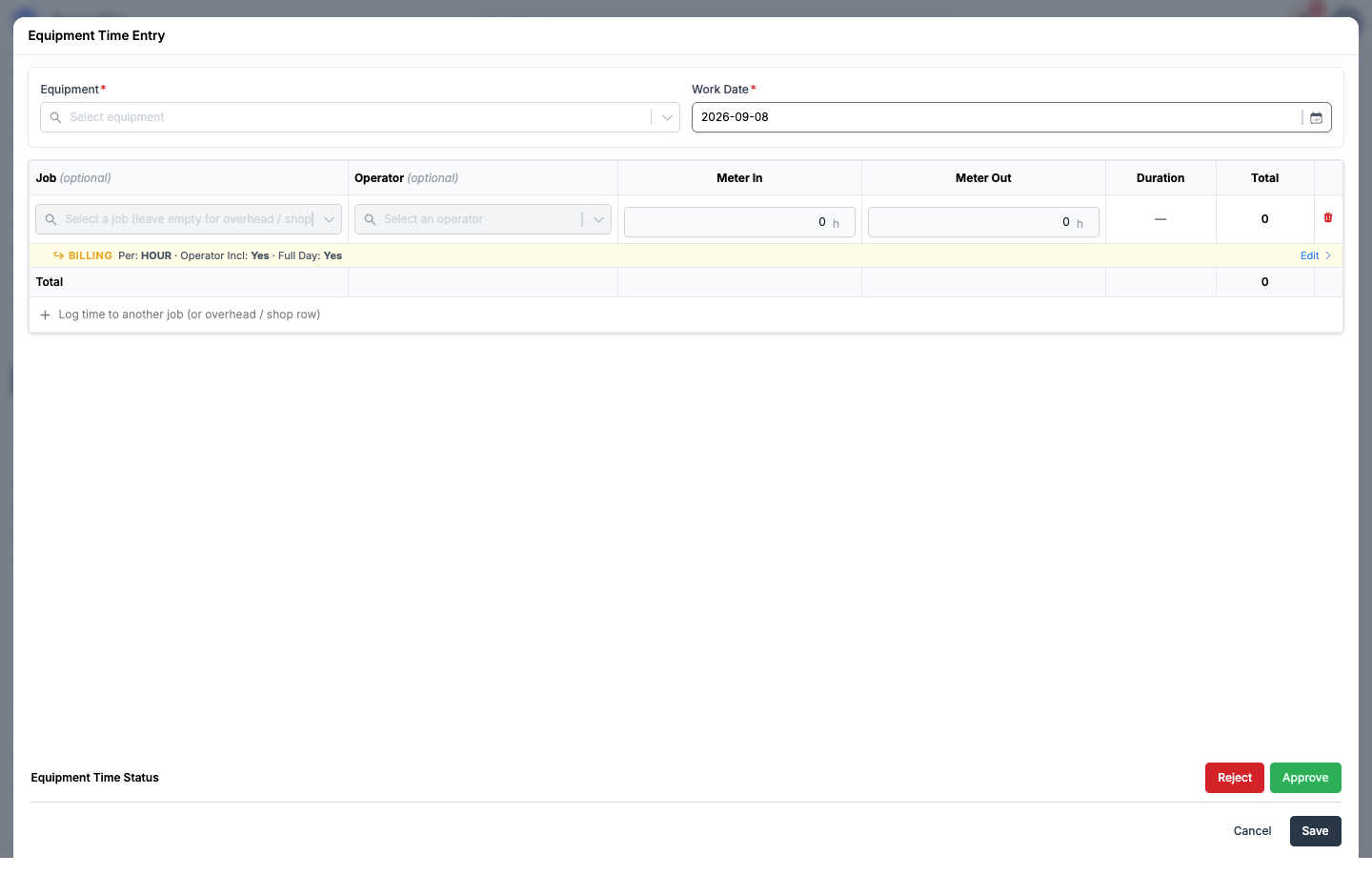Click the plus icon to log another job
The height and width of the screenshot is (875, 1372).
tap(45, 315)
